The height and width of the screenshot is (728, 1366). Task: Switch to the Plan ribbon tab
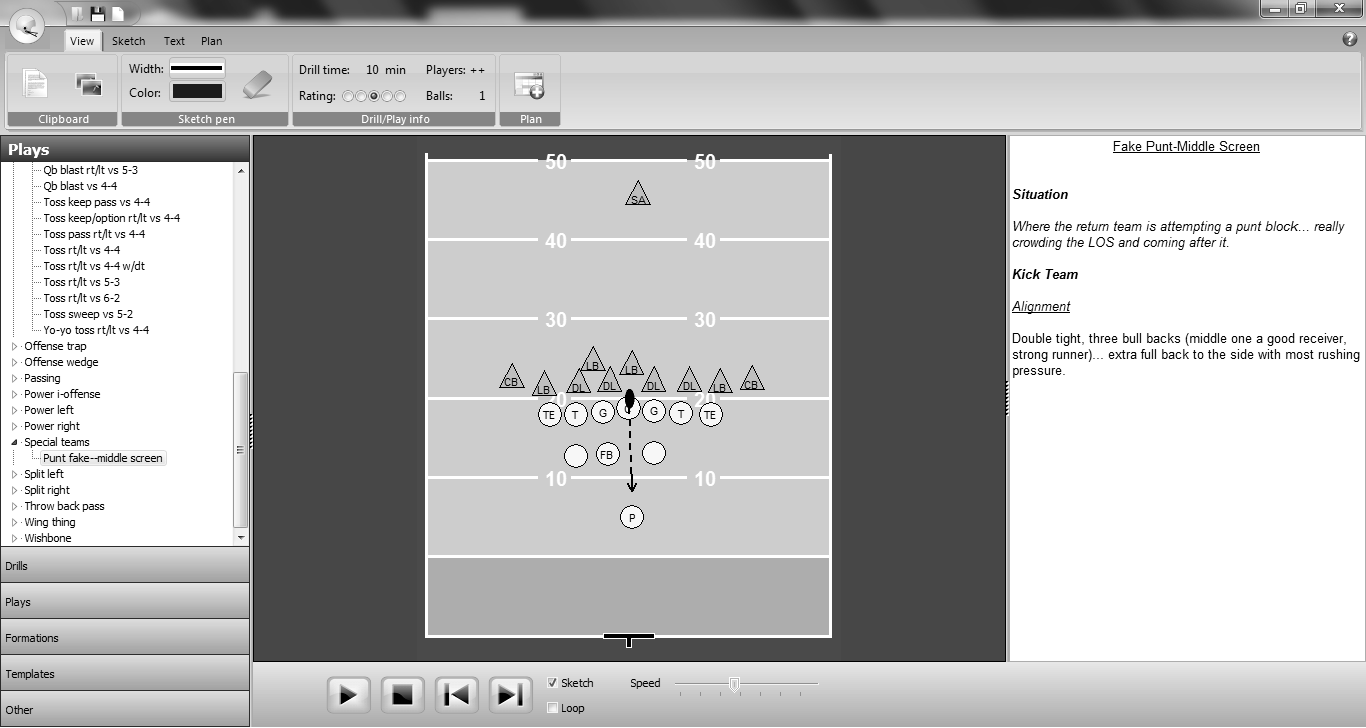click(x=211, y=41)
